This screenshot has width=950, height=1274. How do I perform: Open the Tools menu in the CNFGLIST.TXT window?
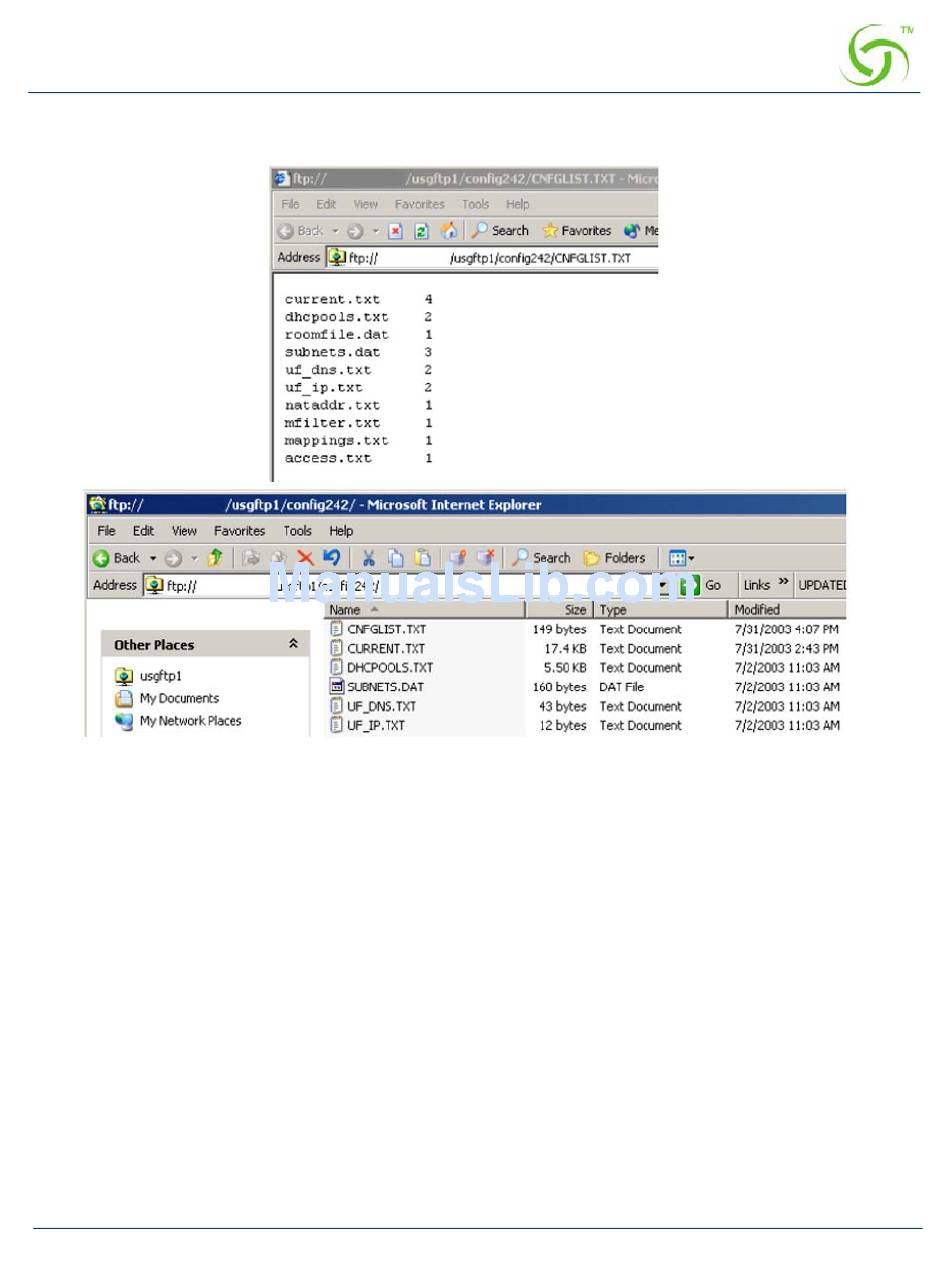[x=475, y=204]
